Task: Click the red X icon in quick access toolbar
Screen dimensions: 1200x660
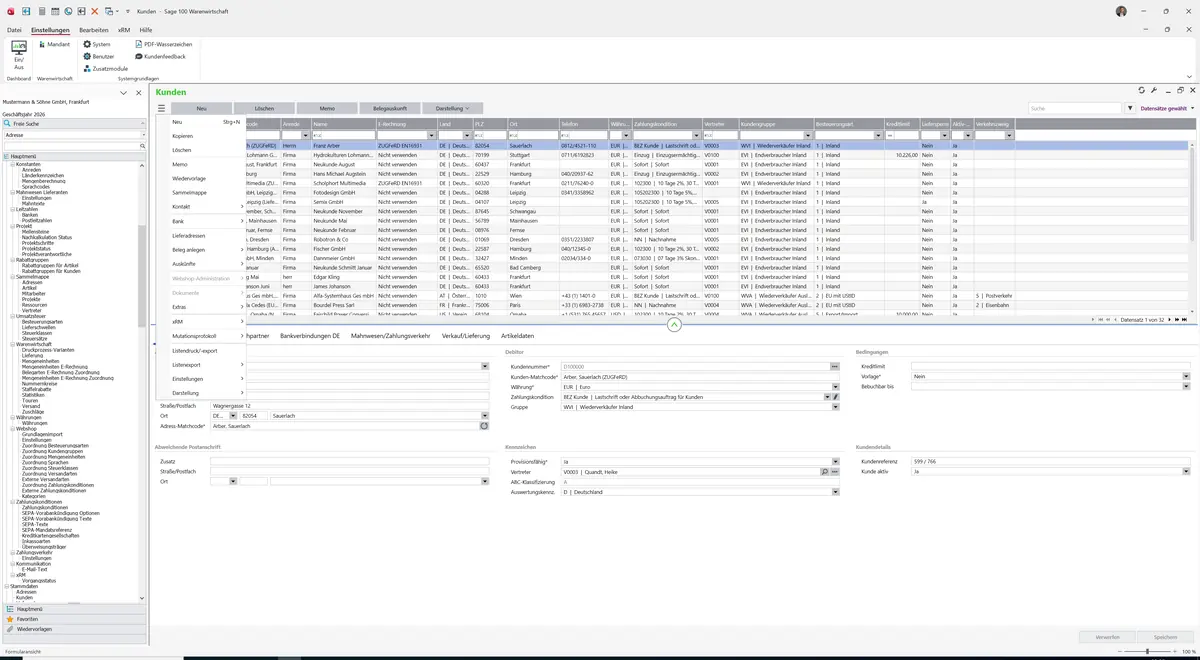Action: [95, 11]
